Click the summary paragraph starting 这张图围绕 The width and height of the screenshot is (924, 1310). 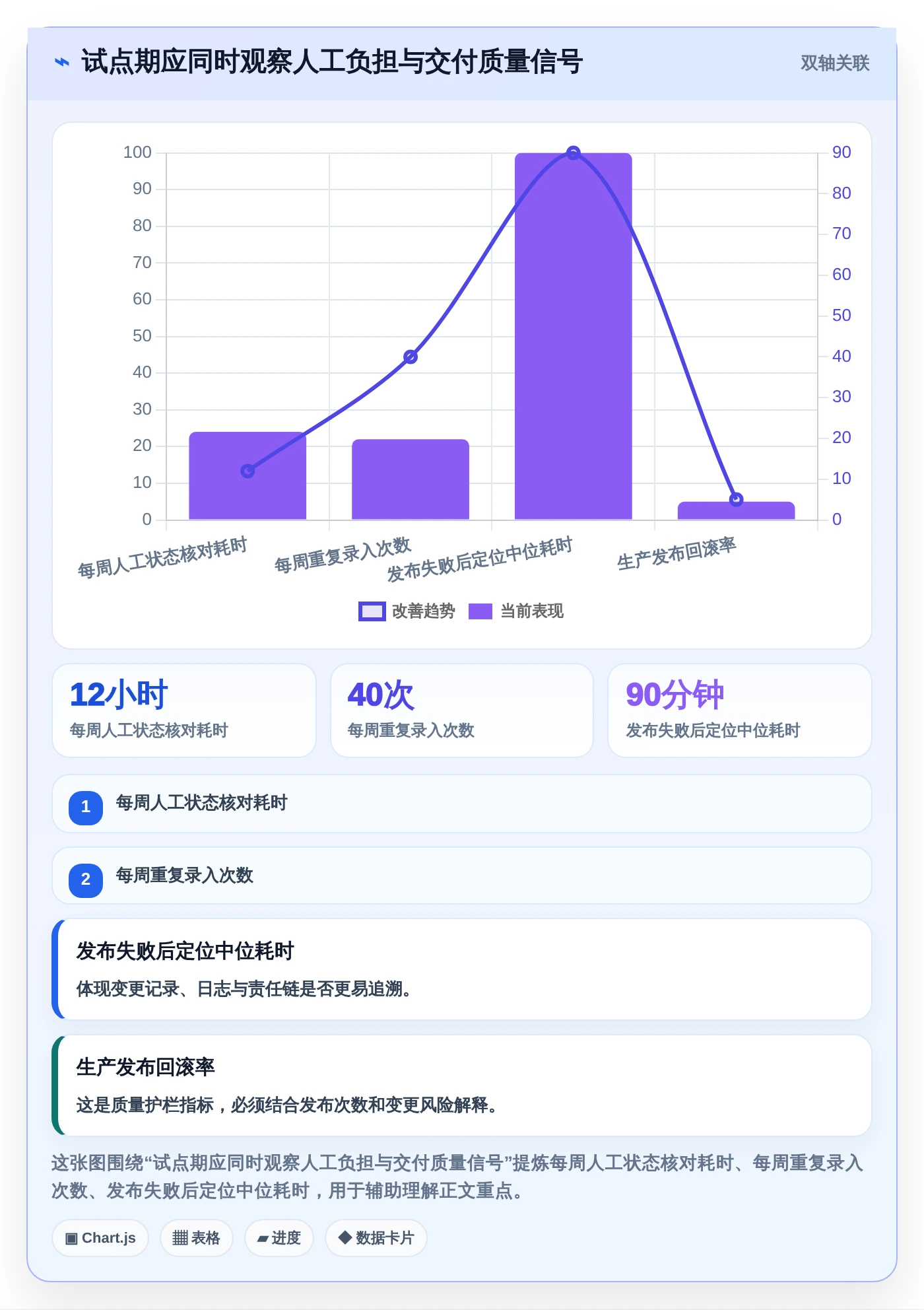click(x=457, y=1177)
